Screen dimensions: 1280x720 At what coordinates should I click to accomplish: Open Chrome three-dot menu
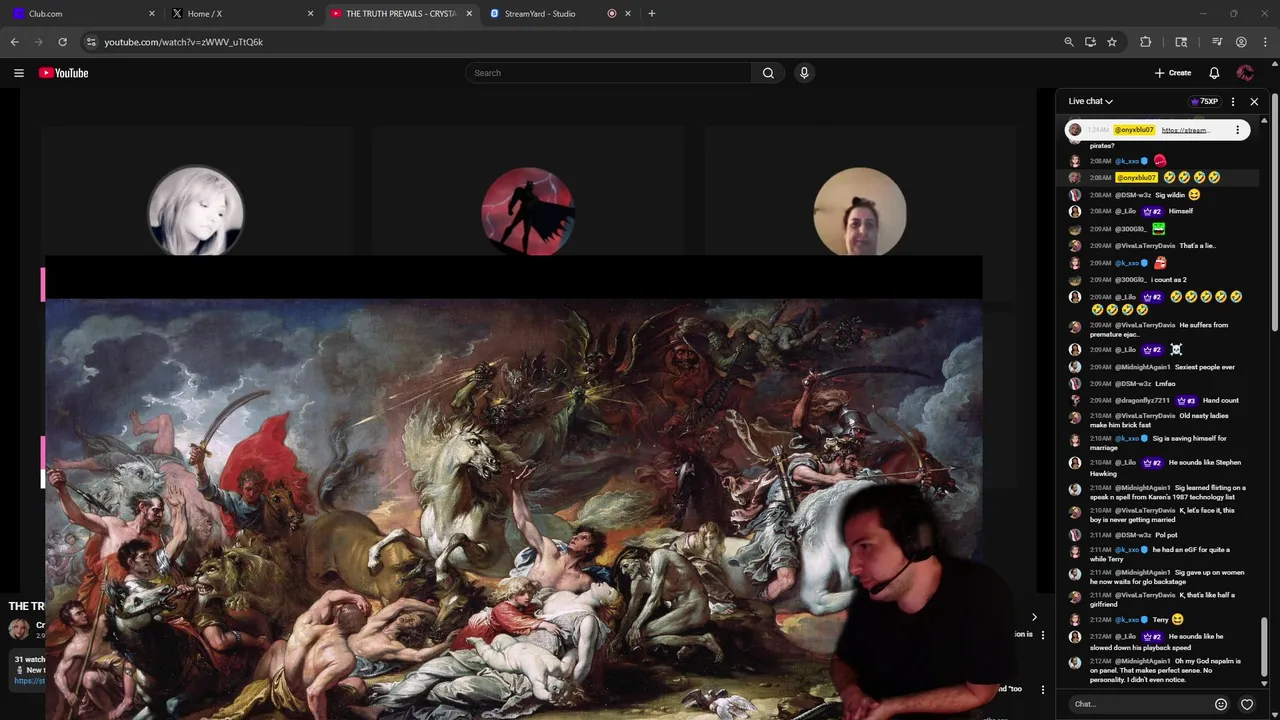pos(1265,42)
